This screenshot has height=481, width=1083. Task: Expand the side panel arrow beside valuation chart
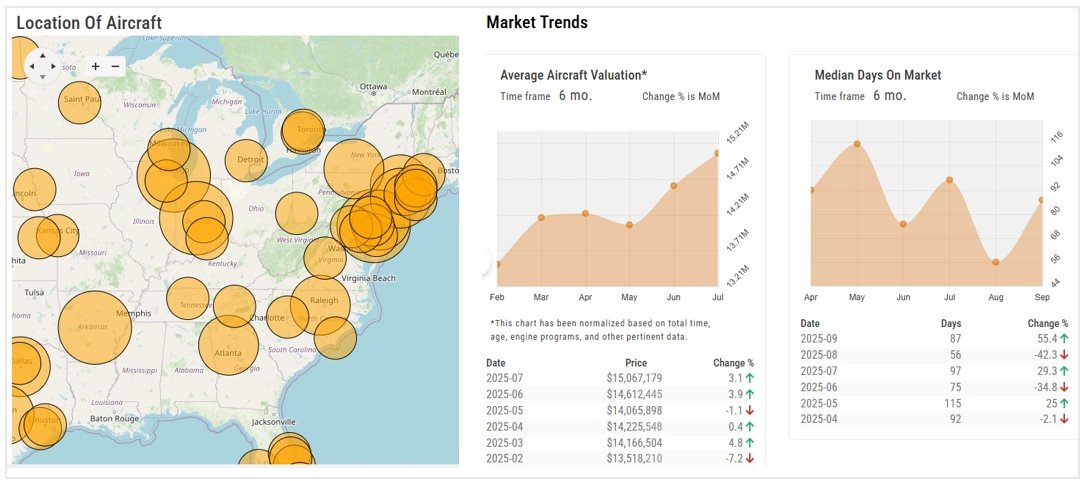point(487,260)
